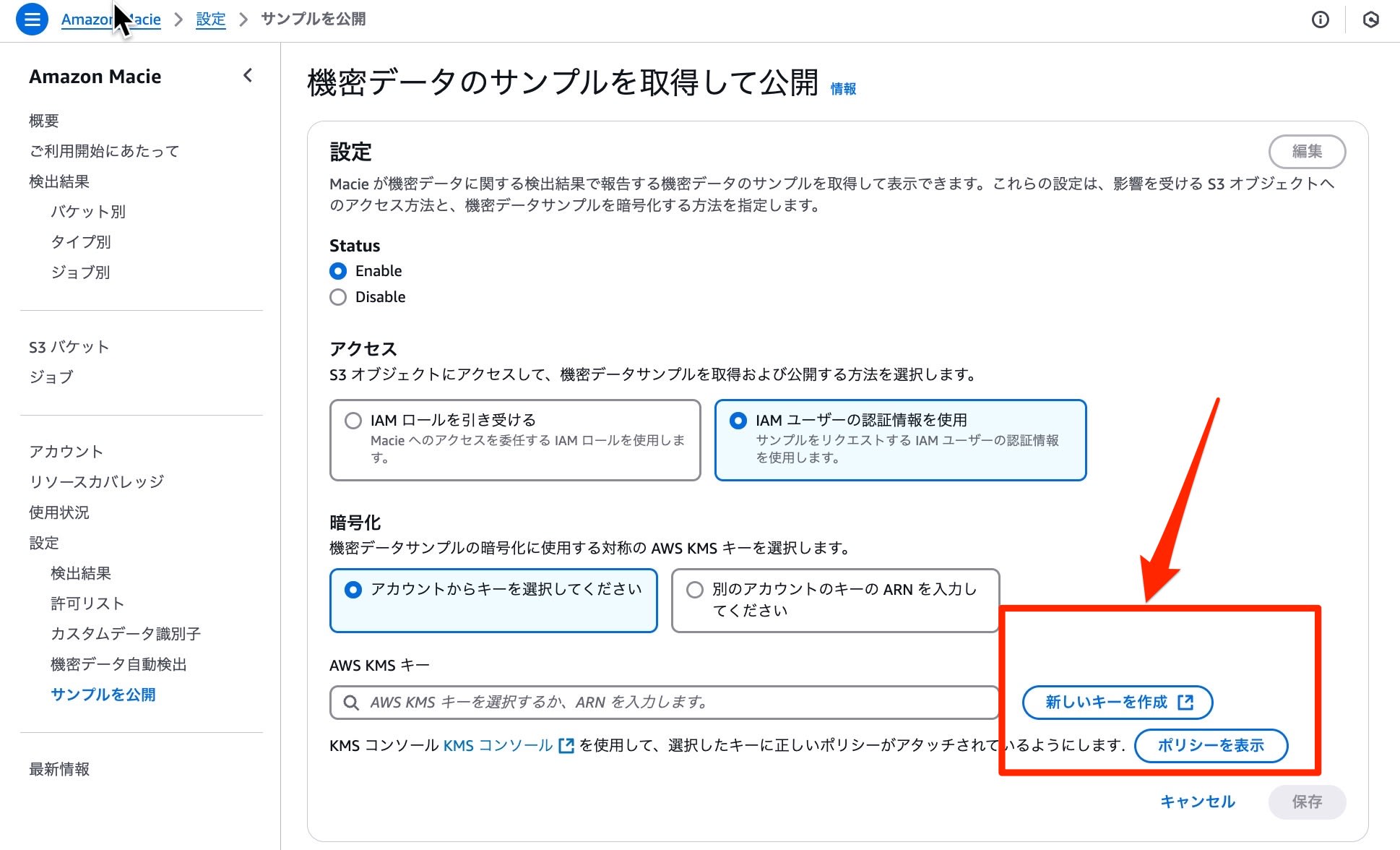Screen dimensions: 1400x850
Task: Click the external link icon on 新しいキーを作成
Action: click(1185, 703)
